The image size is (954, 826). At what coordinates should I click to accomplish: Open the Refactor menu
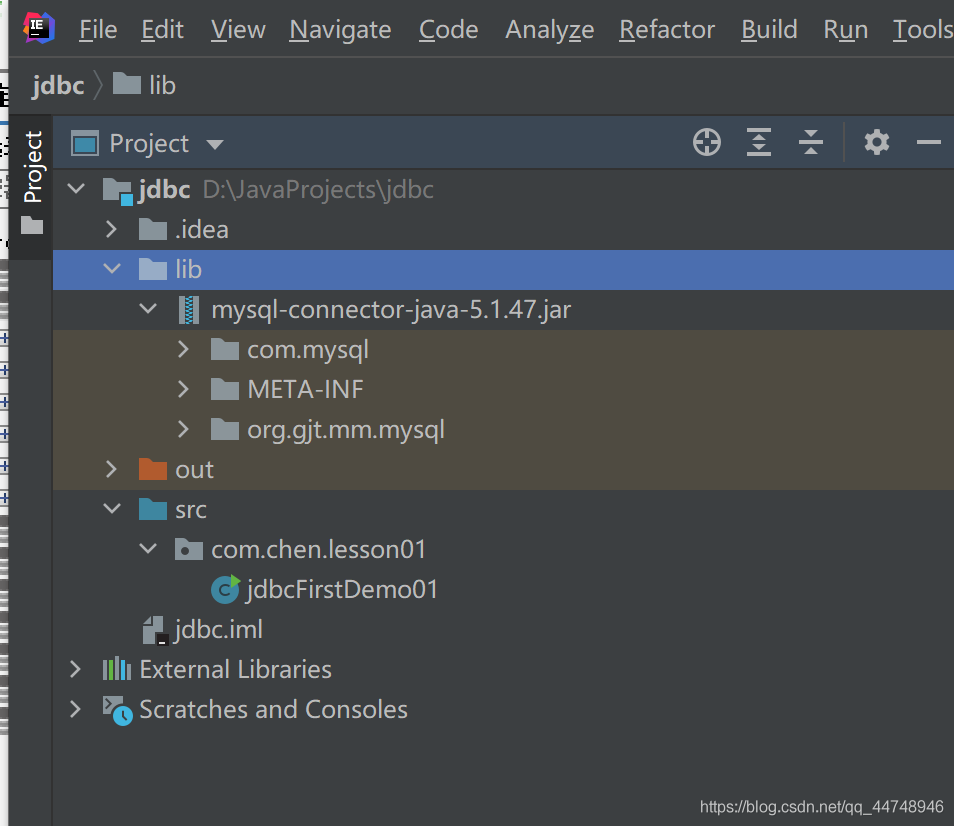coord(667,29)
